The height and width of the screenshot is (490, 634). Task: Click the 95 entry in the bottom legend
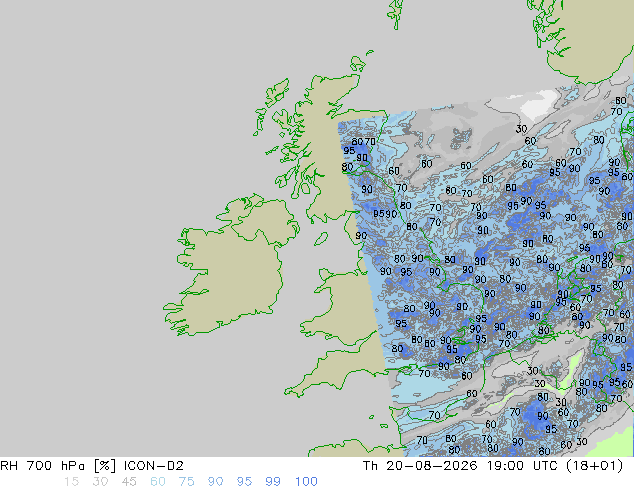(x=244, y=482)
